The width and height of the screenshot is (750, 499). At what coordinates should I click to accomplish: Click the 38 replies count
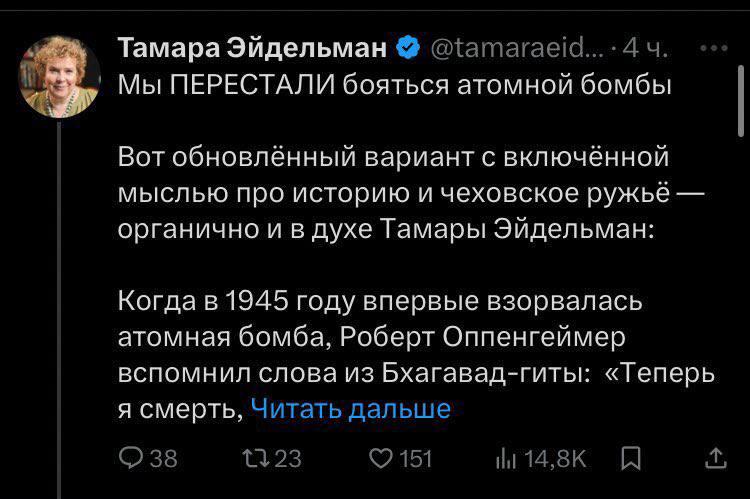coord(164,458)
